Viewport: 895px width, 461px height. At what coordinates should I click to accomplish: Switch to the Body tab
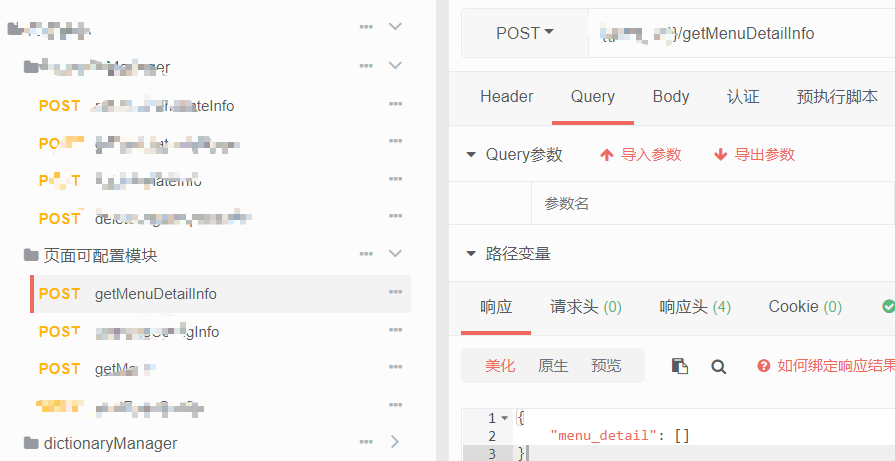click(671, 96)
